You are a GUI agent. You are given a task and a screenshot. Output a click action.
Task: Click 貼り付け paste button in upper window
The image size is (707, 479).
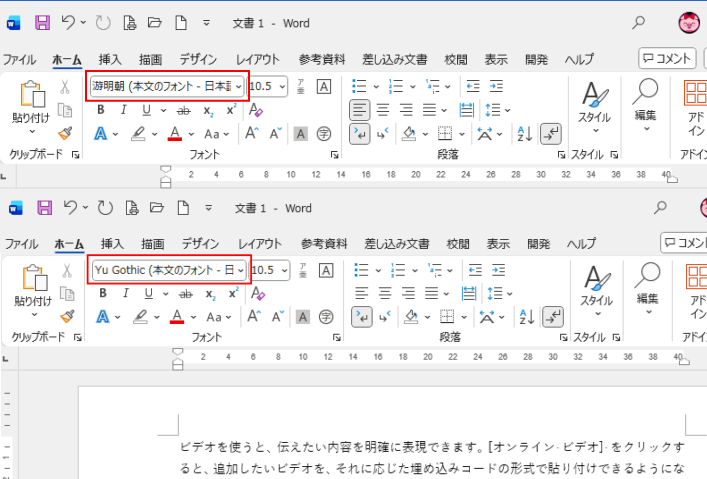30,108
